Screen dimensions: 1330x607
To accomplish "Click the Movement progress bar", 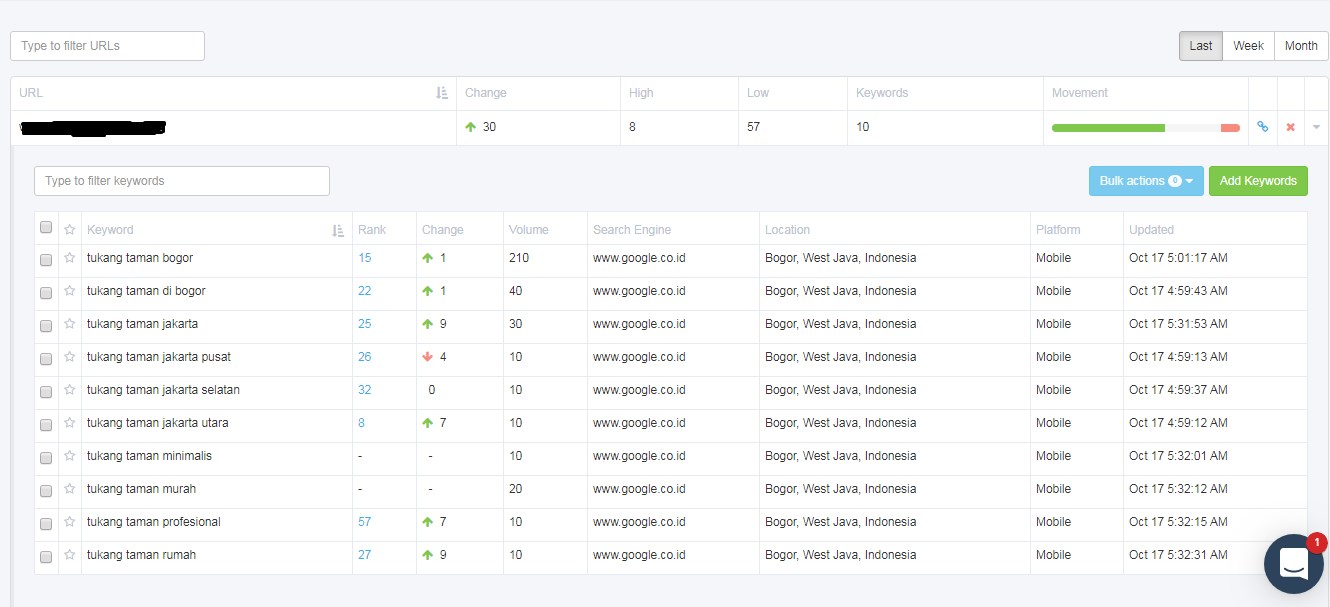I will (1145, 128).
